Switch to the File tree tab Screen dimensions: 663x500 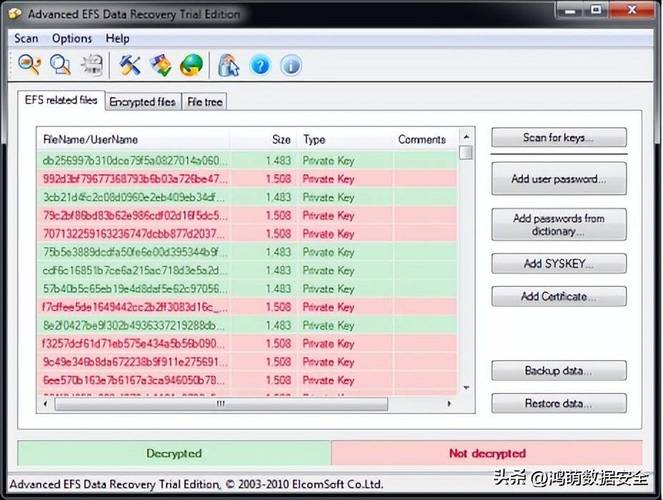[x=205, y=102]
